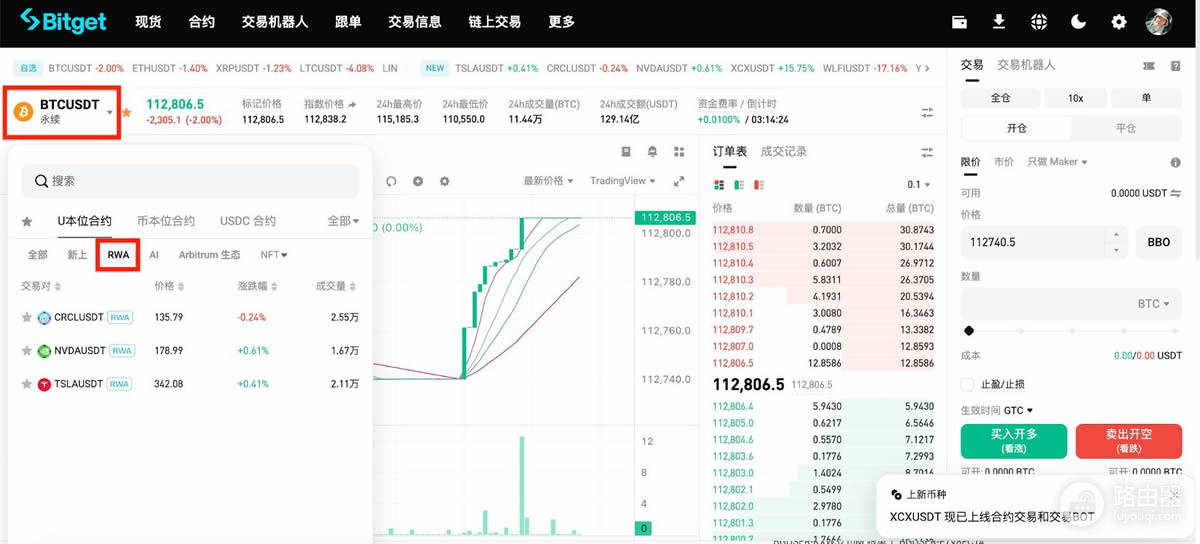Viewport: 1200px width, 544px height.
Task: Switch to 平仓 mode
Action: (1126, 128)
